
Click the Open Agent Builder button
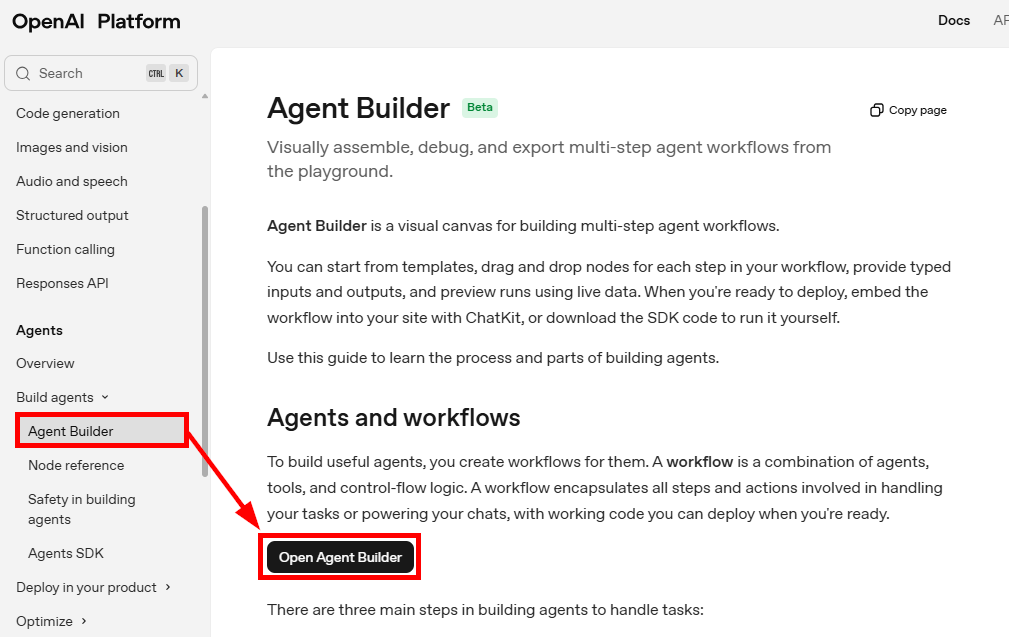click(340, 557)
